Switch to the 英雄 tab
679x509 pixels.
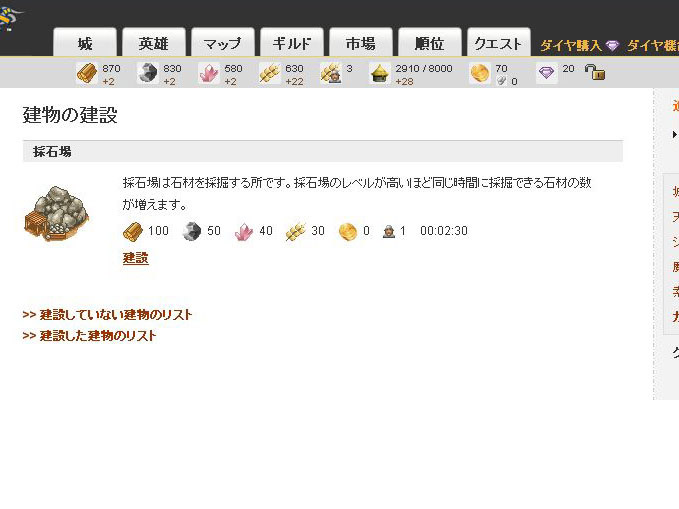click(154, 43)
